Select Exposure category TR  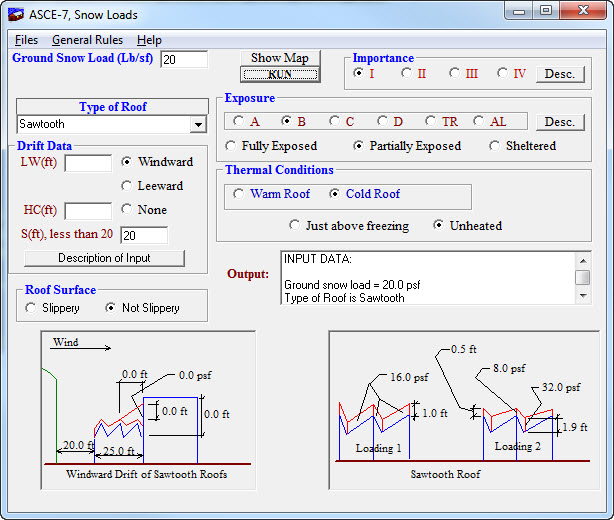click(x=430, y=121)
